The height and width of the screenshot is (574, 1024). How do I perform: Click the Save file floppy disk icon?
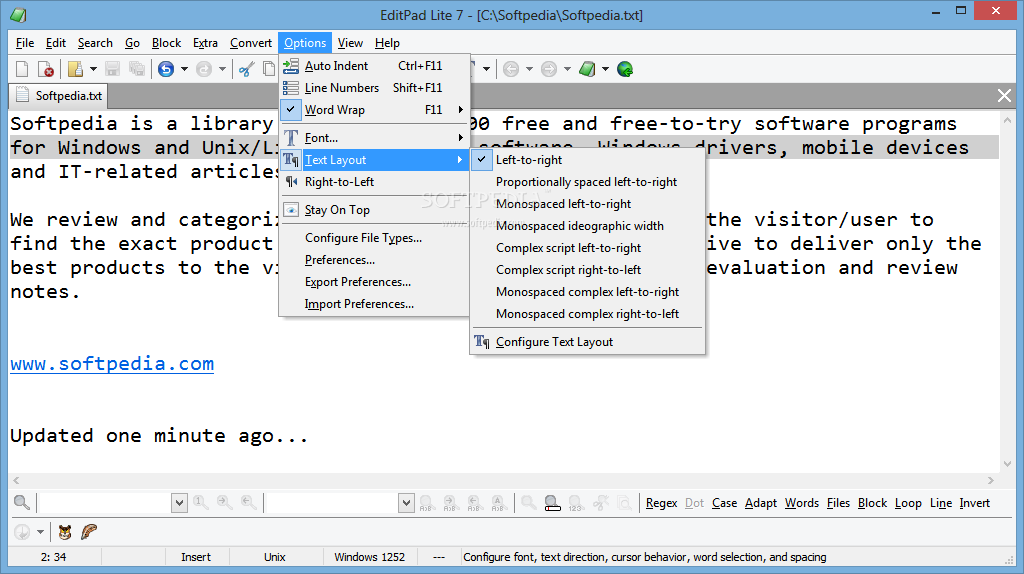point(112,69)
